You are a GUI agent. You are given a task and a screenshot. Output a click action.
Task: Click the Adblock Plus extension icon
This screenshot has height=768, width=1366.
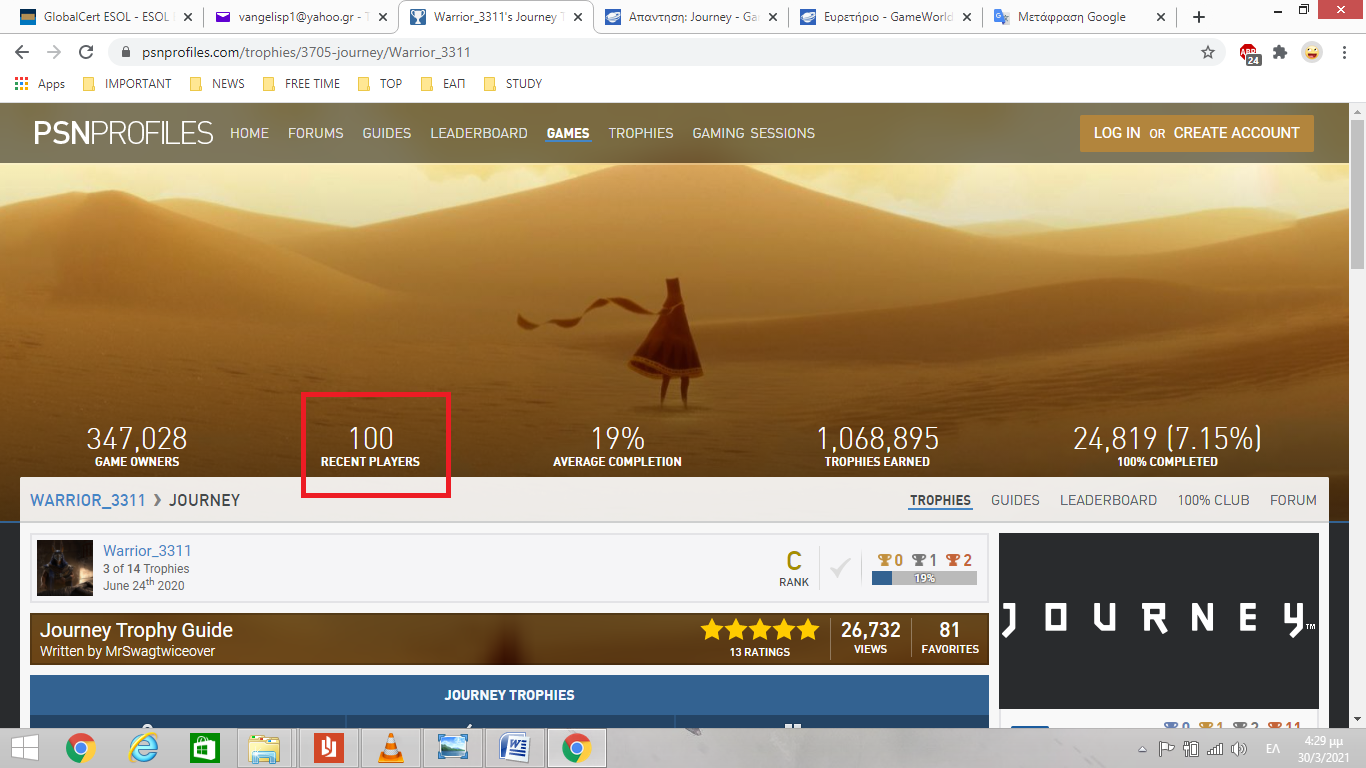(1249, 53)
